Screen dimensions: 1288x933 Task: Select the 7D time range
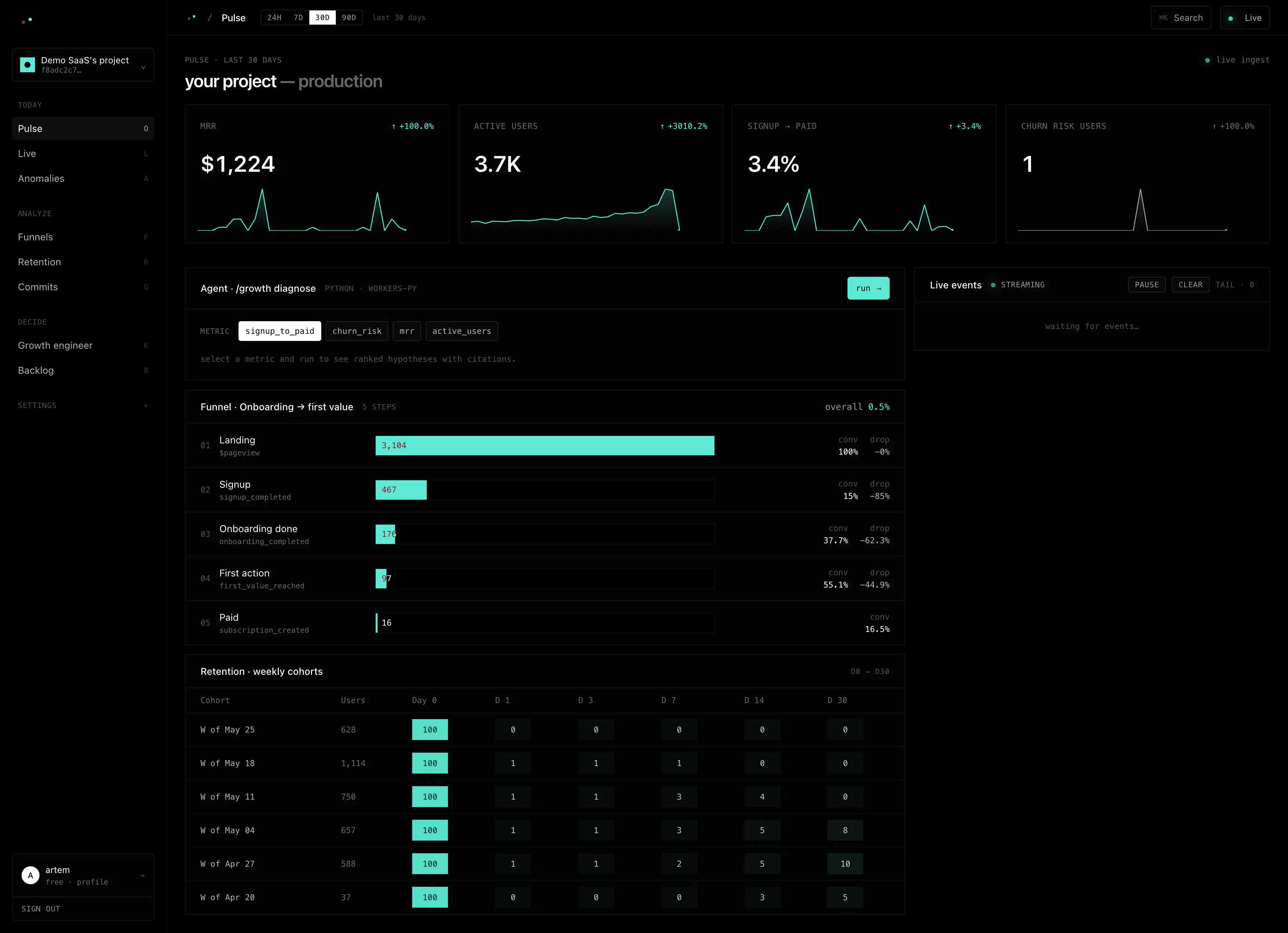coord(298,18)
